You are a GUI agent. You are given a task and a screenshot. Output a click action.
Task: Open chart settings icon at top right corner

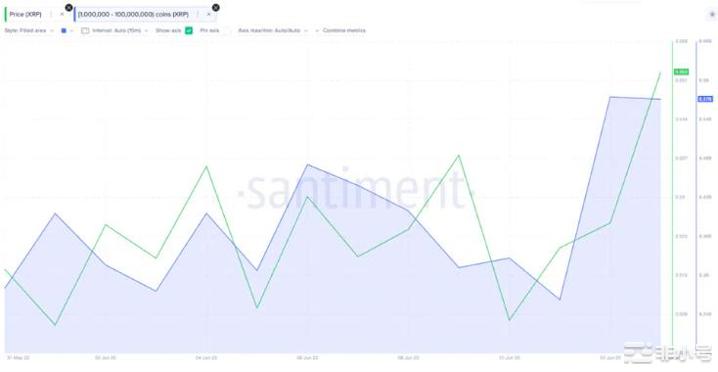712,15
